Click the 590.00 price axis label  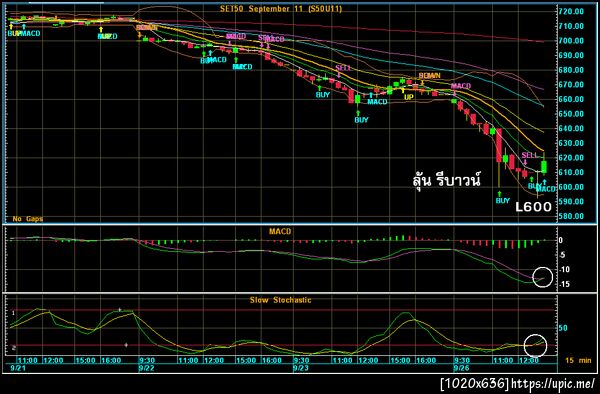[x=571, y=201]
